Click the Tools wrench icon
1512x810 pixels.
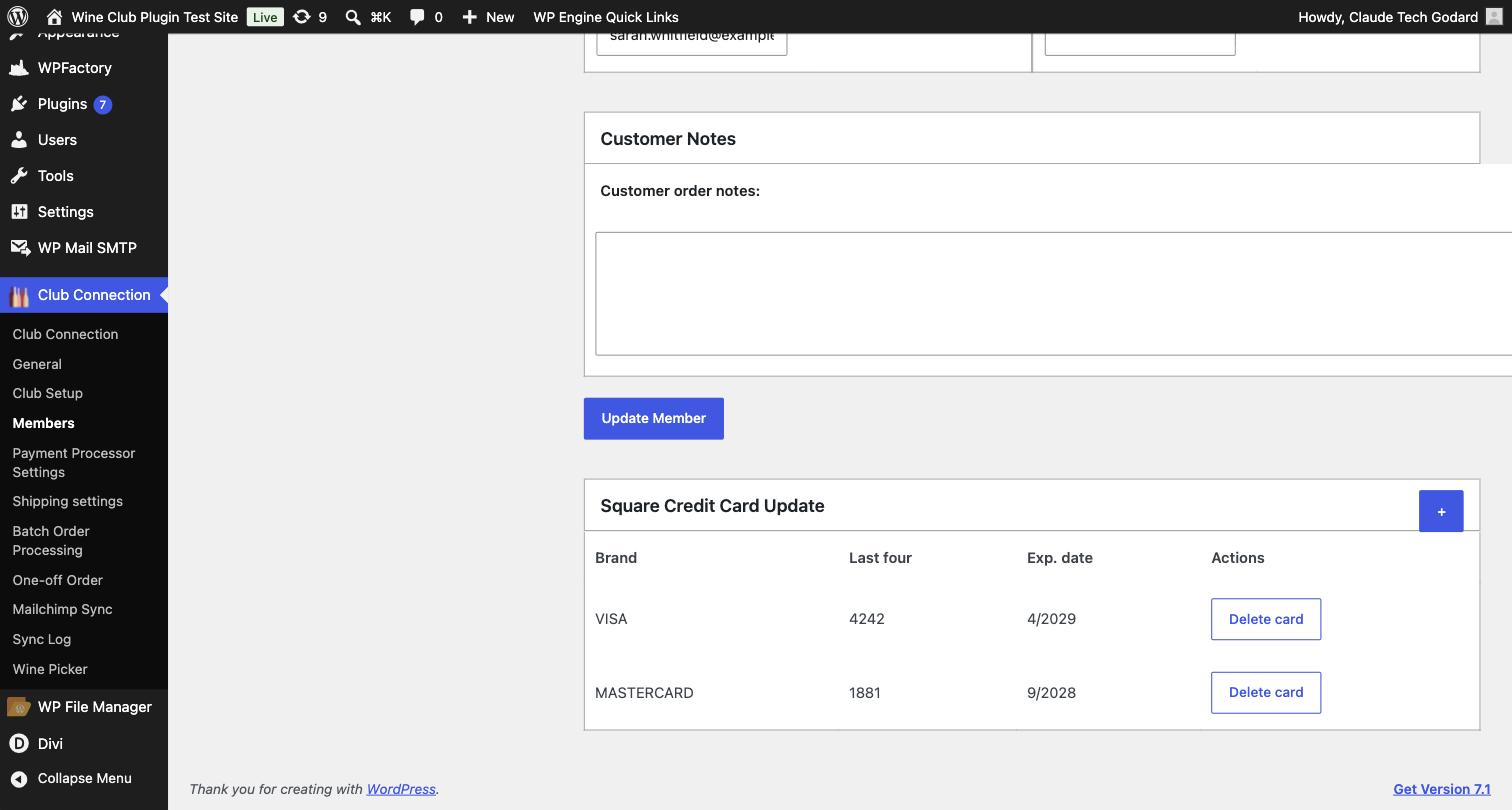click(19, 176)
